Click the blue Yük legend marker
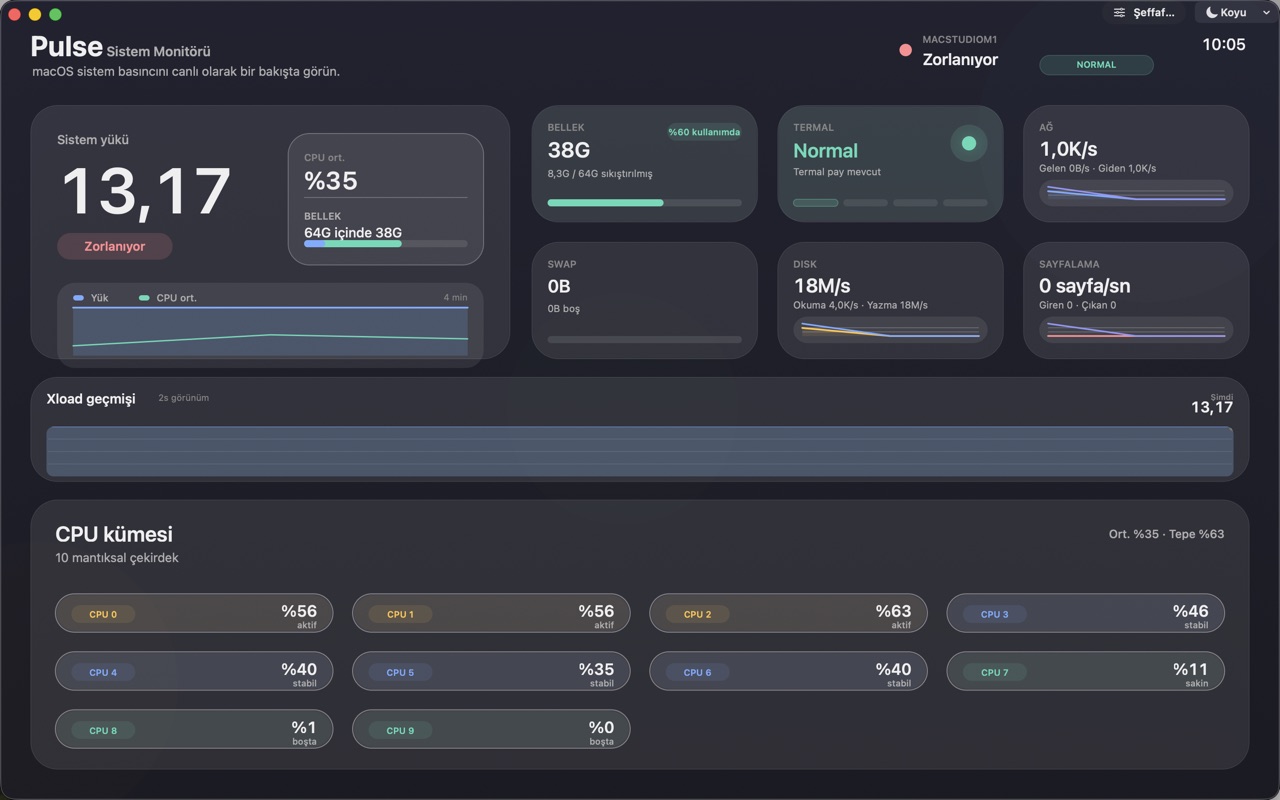Image resolution: width=1280 pixels, height=800 pixels. [x=79, y=298]
